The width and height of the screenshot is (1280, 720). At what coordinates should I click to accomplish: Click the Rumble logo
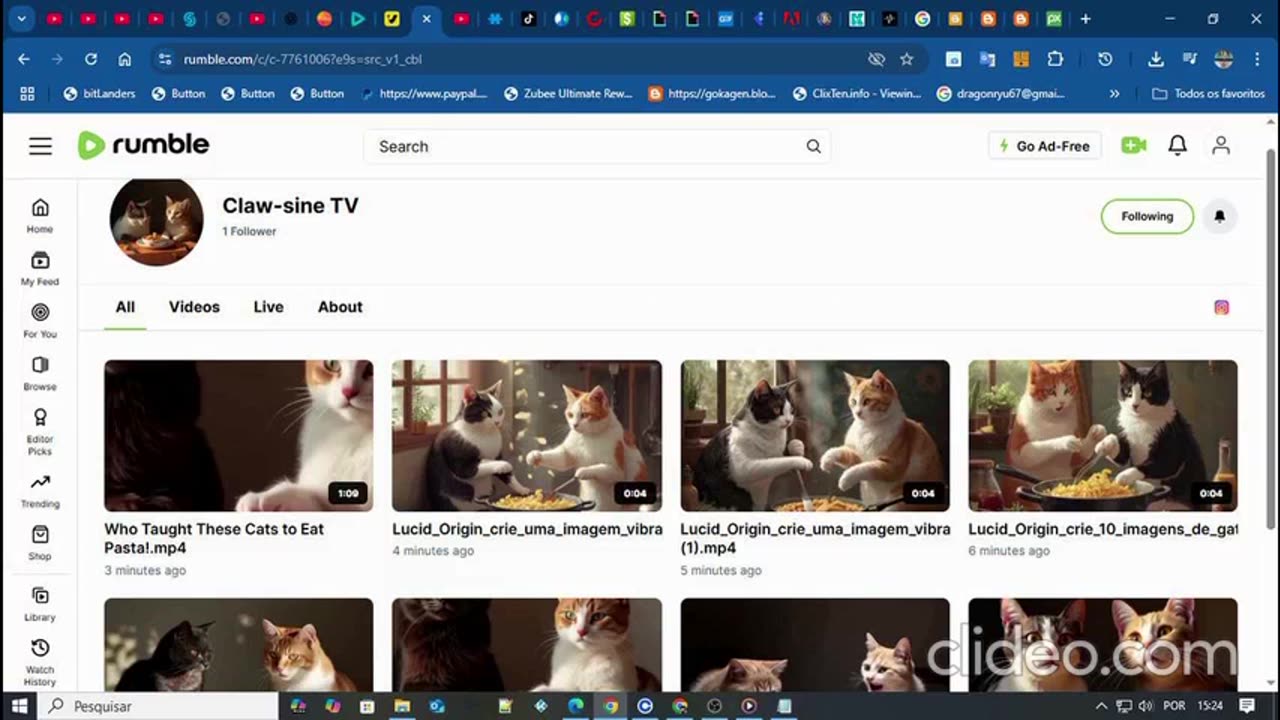(x=144, y=145)
